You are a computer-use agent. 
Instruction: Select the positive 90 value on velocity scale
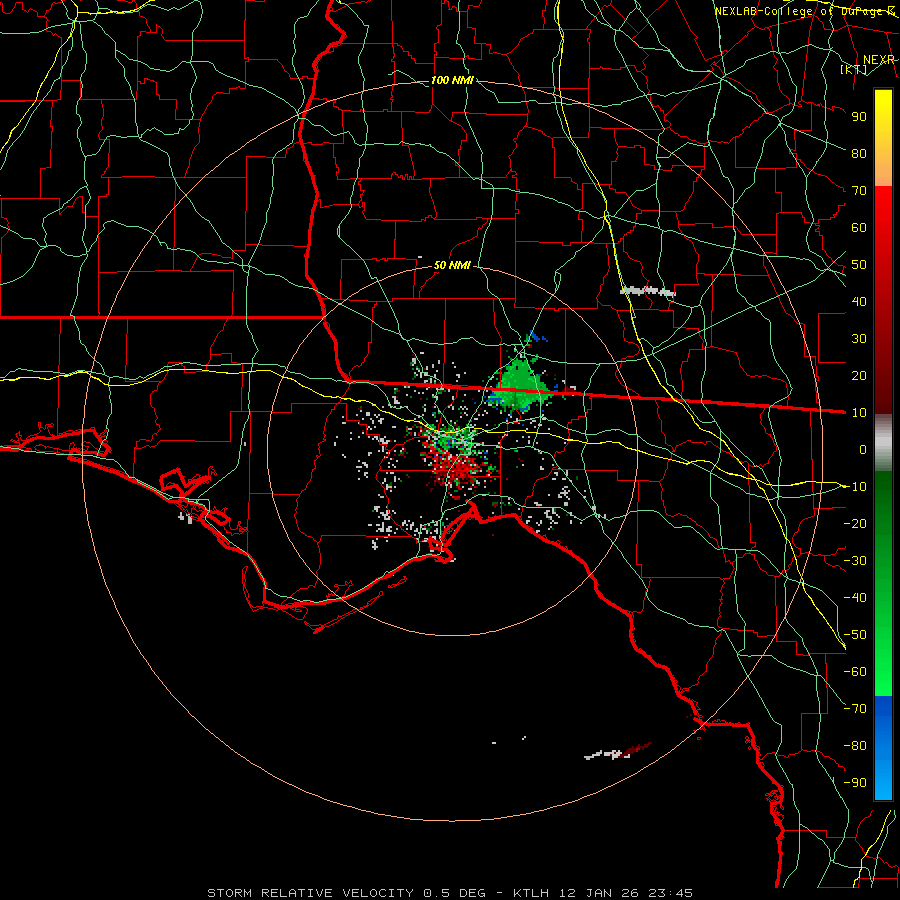859,117
